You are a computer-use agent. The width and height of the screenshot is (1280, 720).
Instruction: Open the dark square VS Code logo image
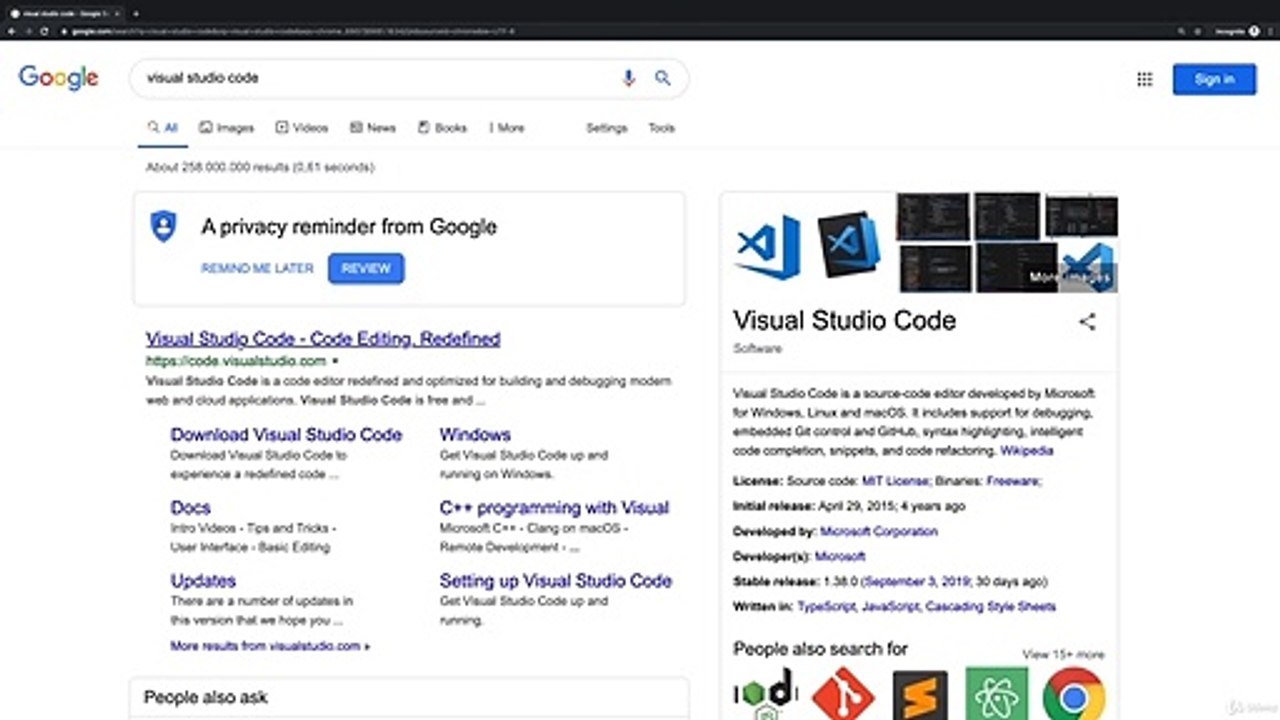849,244
